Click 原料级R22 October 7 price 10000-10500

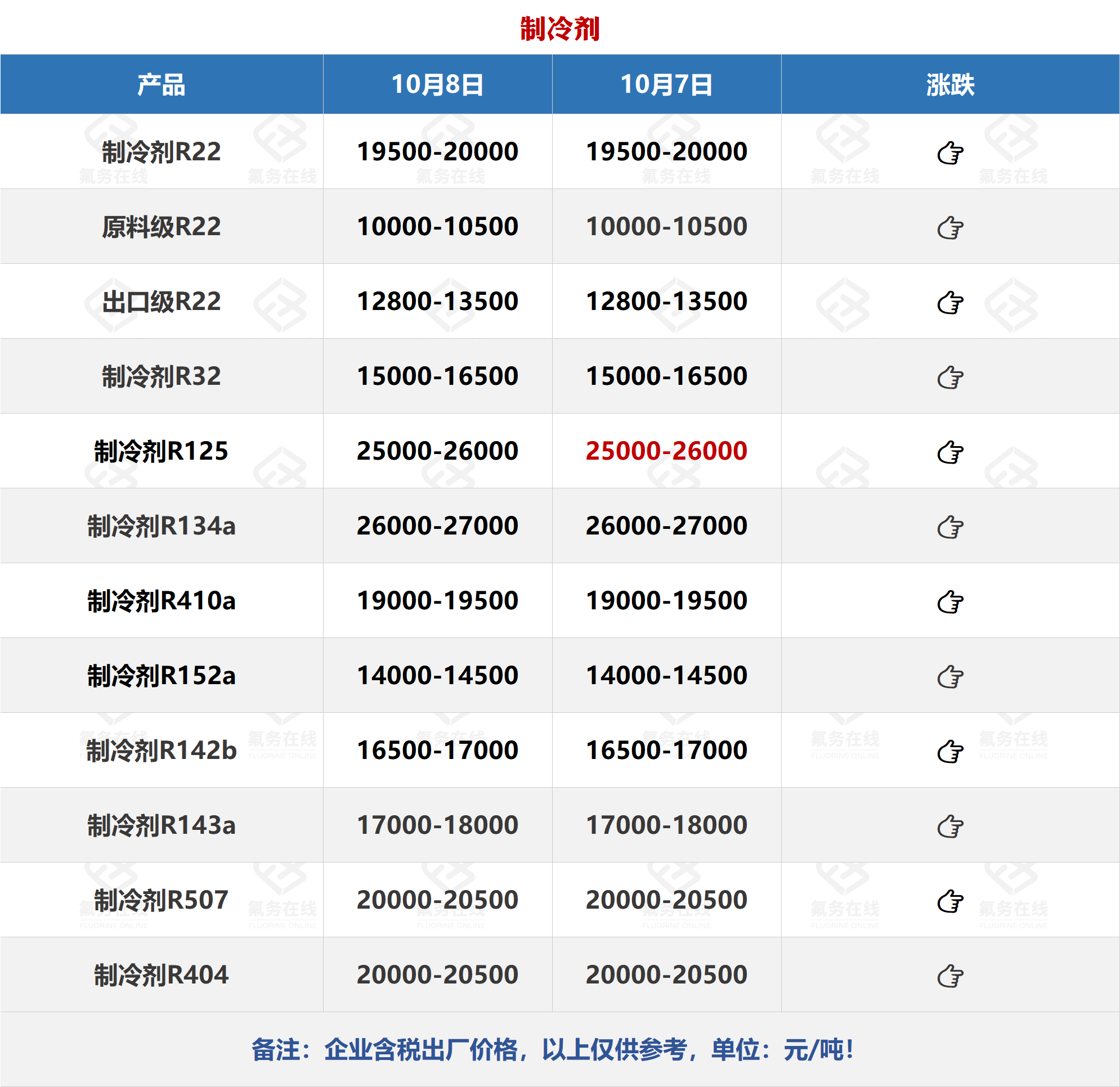666,226
